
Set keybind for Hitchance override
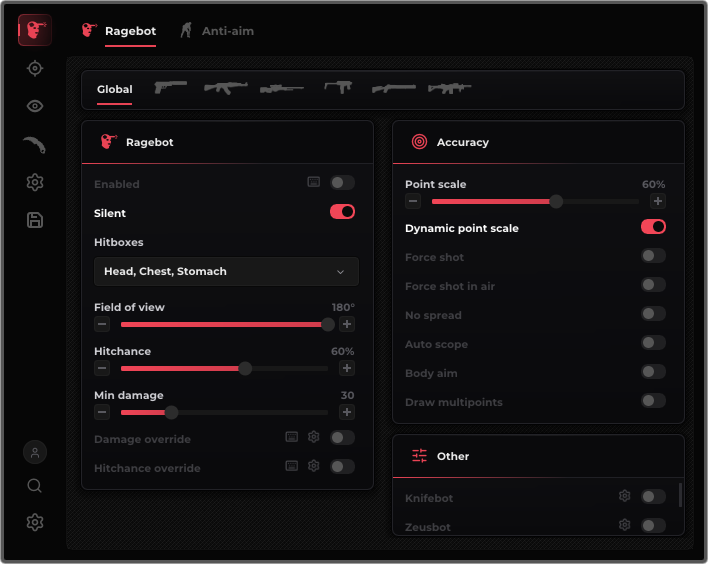pyautogui.click(x=292, y=466)
